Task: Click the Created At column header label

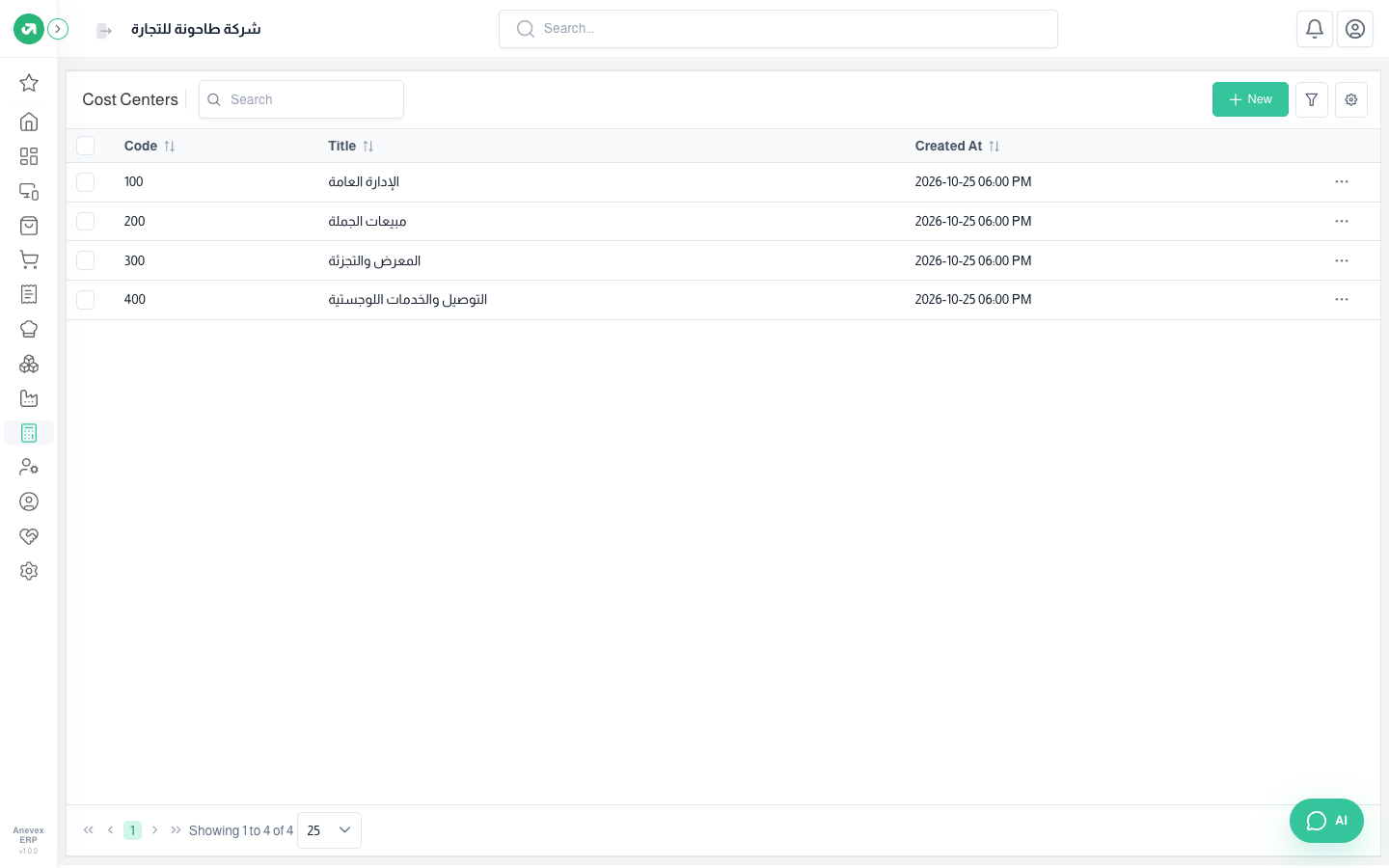Action: (x=949, y=146)
